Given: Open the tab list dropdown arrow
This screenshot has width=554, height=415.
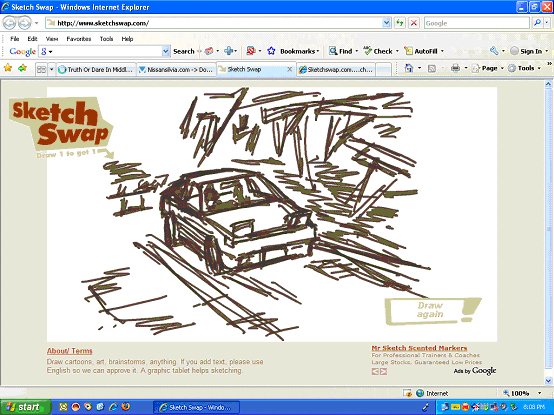Looking at the screenshot, I should click(52, 69).
